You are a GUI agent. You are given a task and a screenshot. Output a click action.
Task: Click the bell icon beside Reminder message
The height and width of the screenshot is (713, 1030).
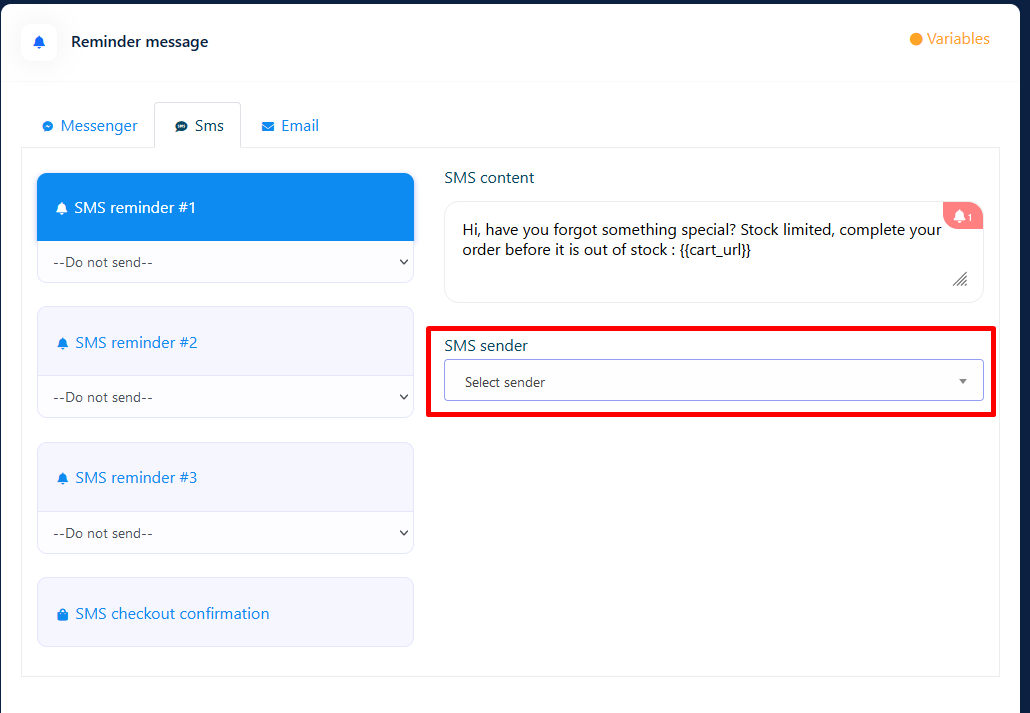click(x=39, y=42)
